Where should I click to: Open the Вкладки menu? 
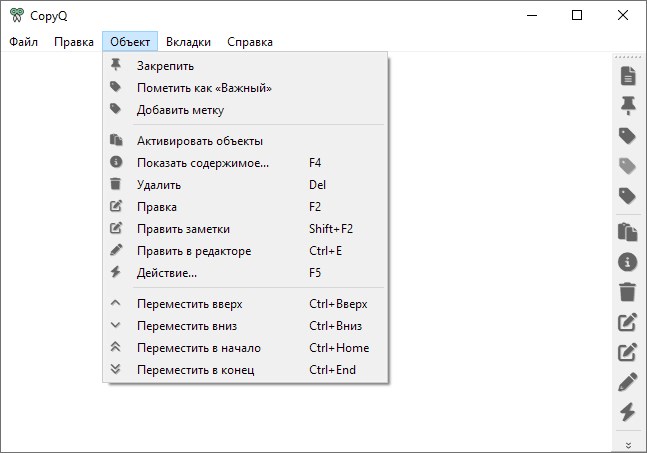[x=188, y=42]
